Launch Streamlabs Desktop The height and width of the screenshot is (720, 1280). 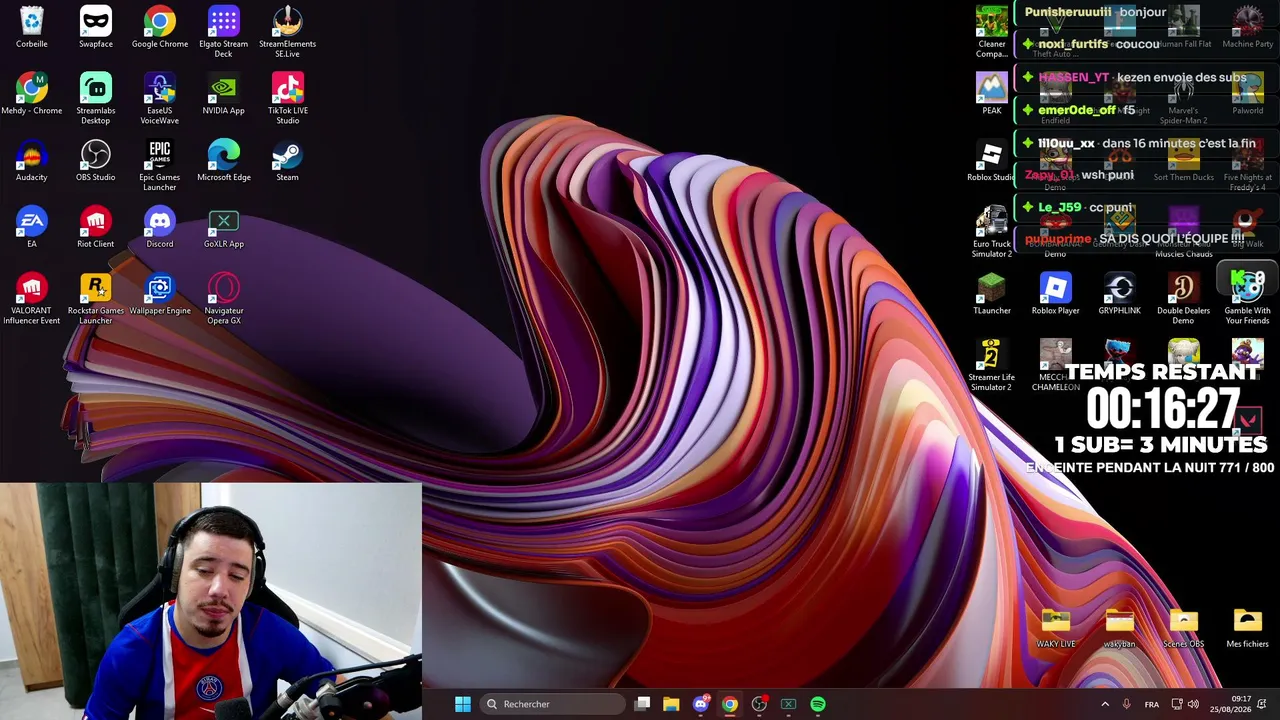[96, 98]
